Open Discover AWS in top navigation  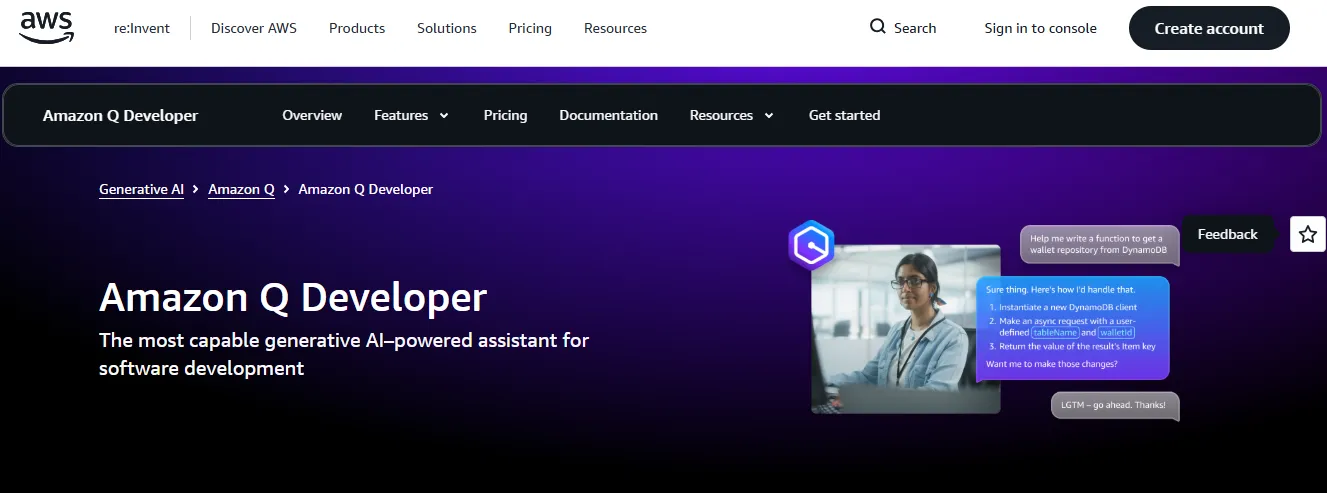[254, 28]
